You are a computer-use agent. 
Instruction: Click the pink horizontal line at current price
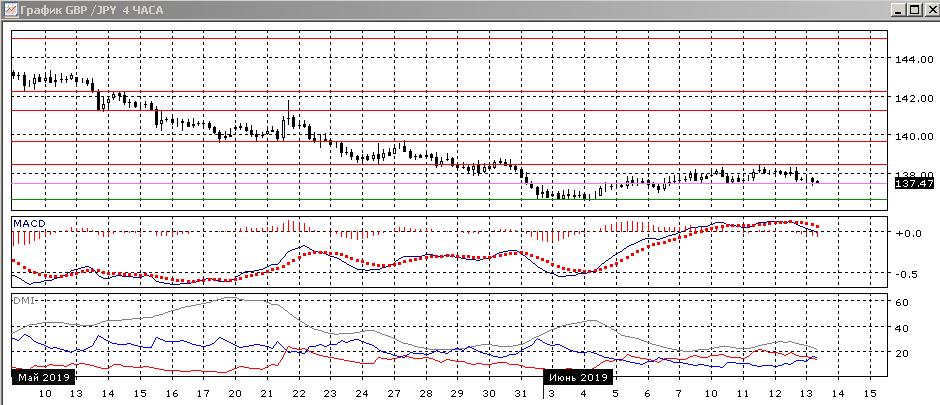coord(450,183)
